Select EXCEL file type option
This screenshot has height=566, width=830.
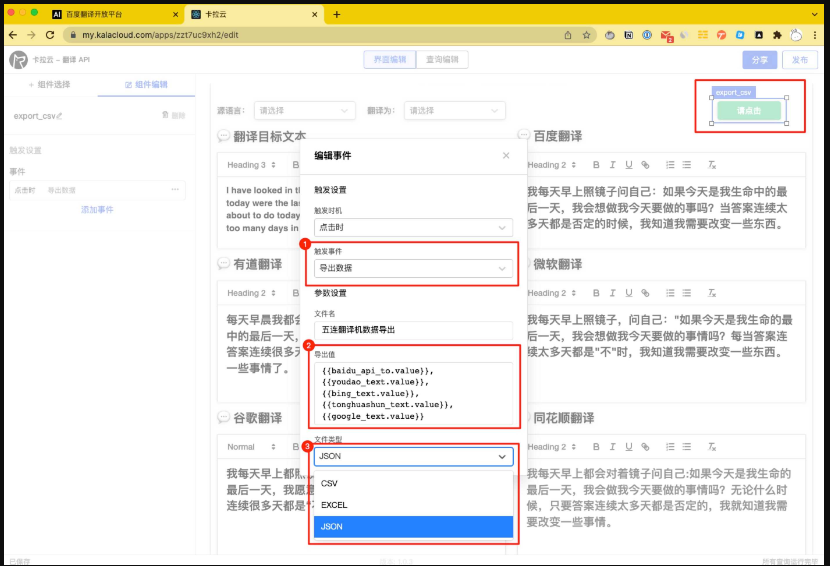(x=413, y=505)
